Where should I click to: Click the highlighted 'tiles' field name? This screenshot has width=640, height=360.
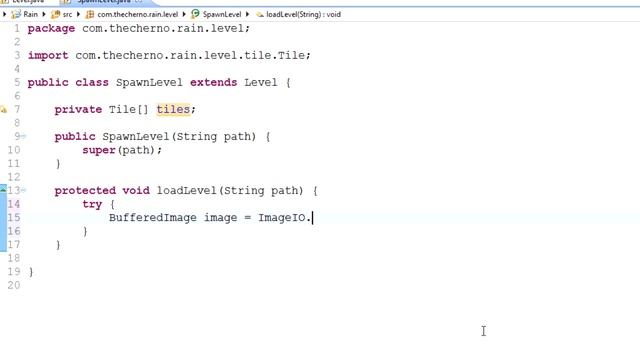click(173, 109)
